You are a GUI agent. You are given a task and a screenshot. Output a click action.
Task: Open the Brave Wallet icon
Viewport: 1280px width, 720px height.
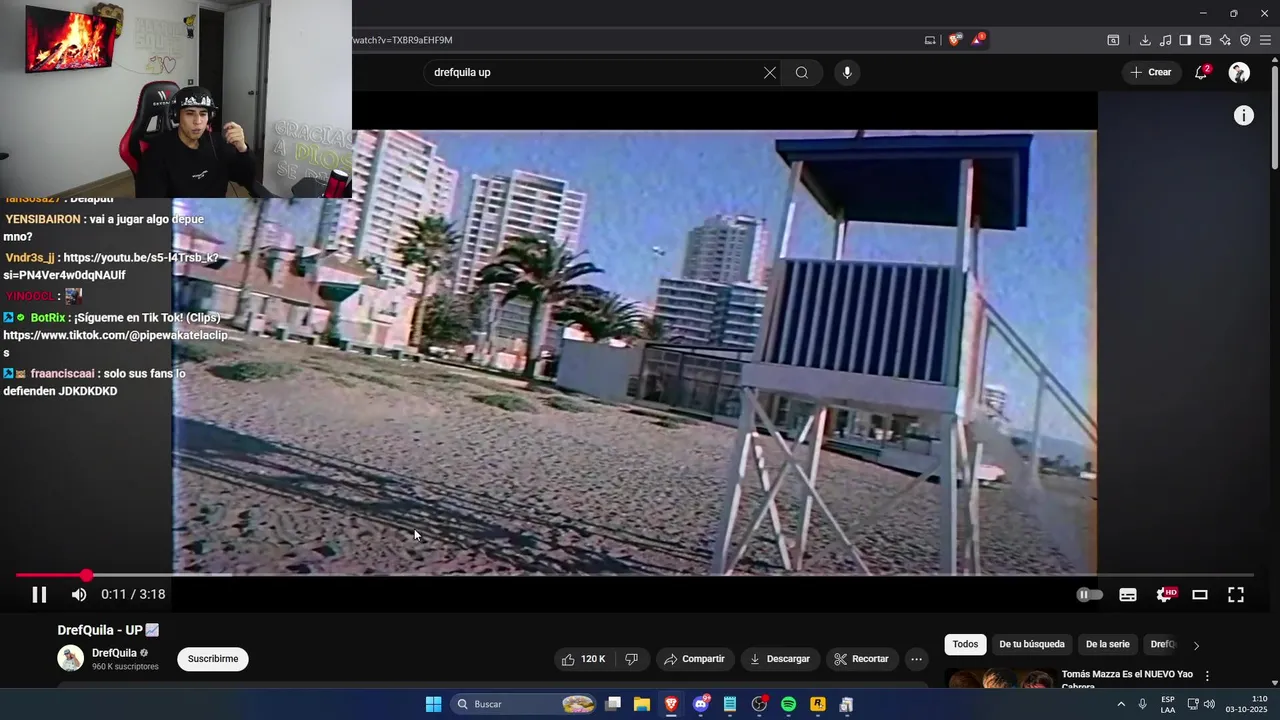[x=1205, y=40]
